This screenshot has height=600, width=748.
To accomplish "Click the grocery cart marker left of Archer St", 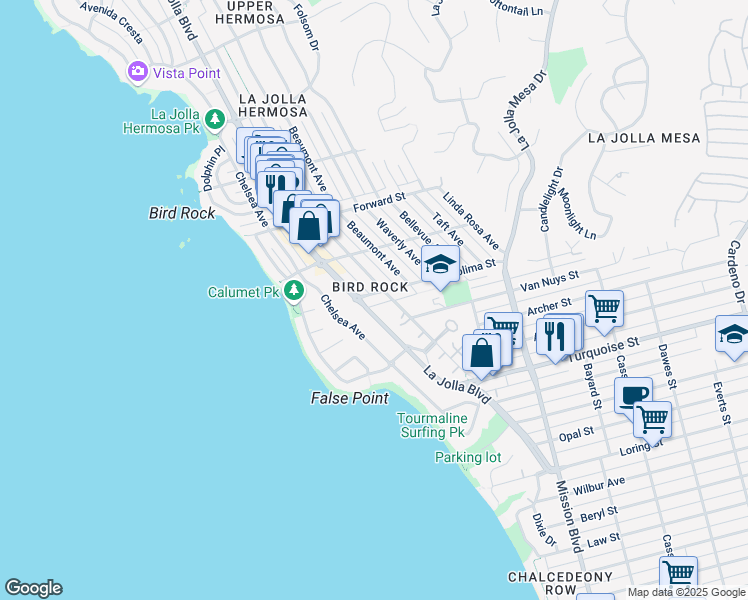I will pos(506,325).
